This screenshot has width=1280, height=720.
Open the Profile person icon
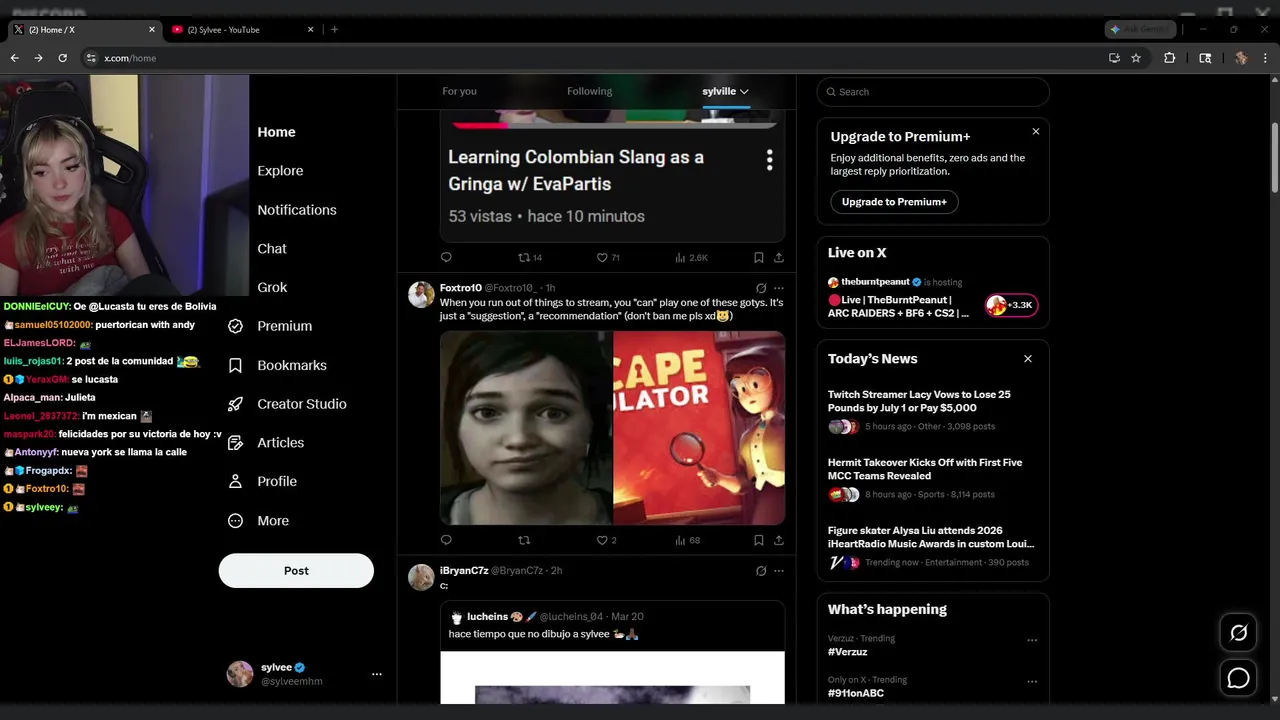(x=236, y=481)
